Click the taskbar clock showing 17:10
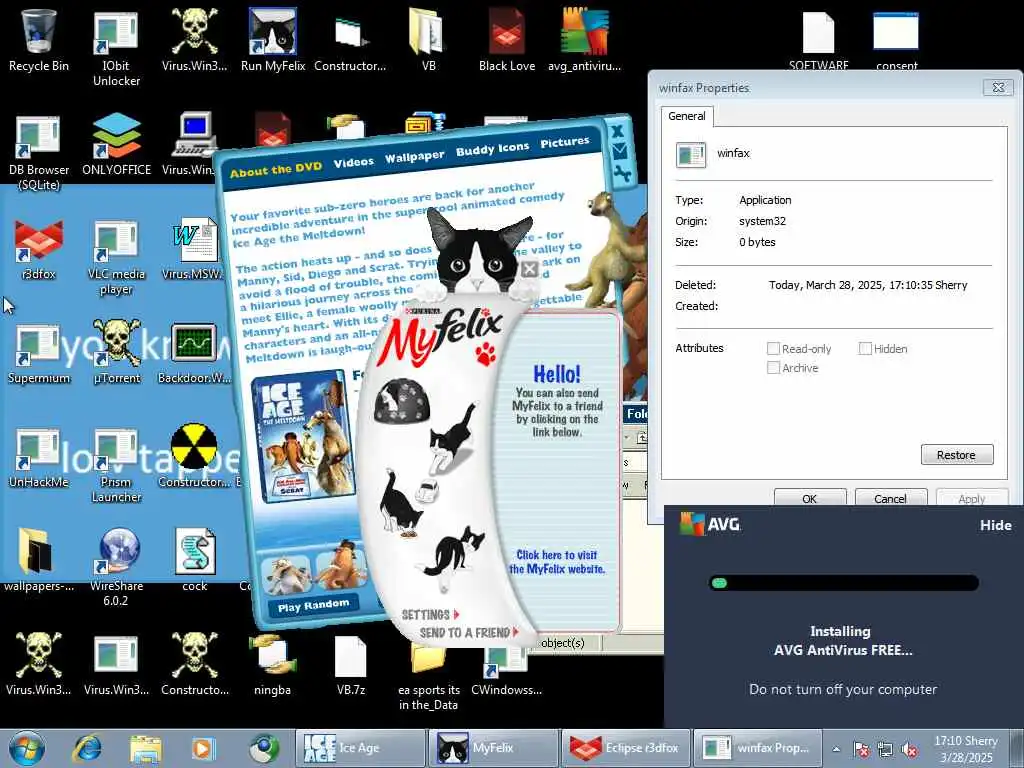 [x=966, y=749]
